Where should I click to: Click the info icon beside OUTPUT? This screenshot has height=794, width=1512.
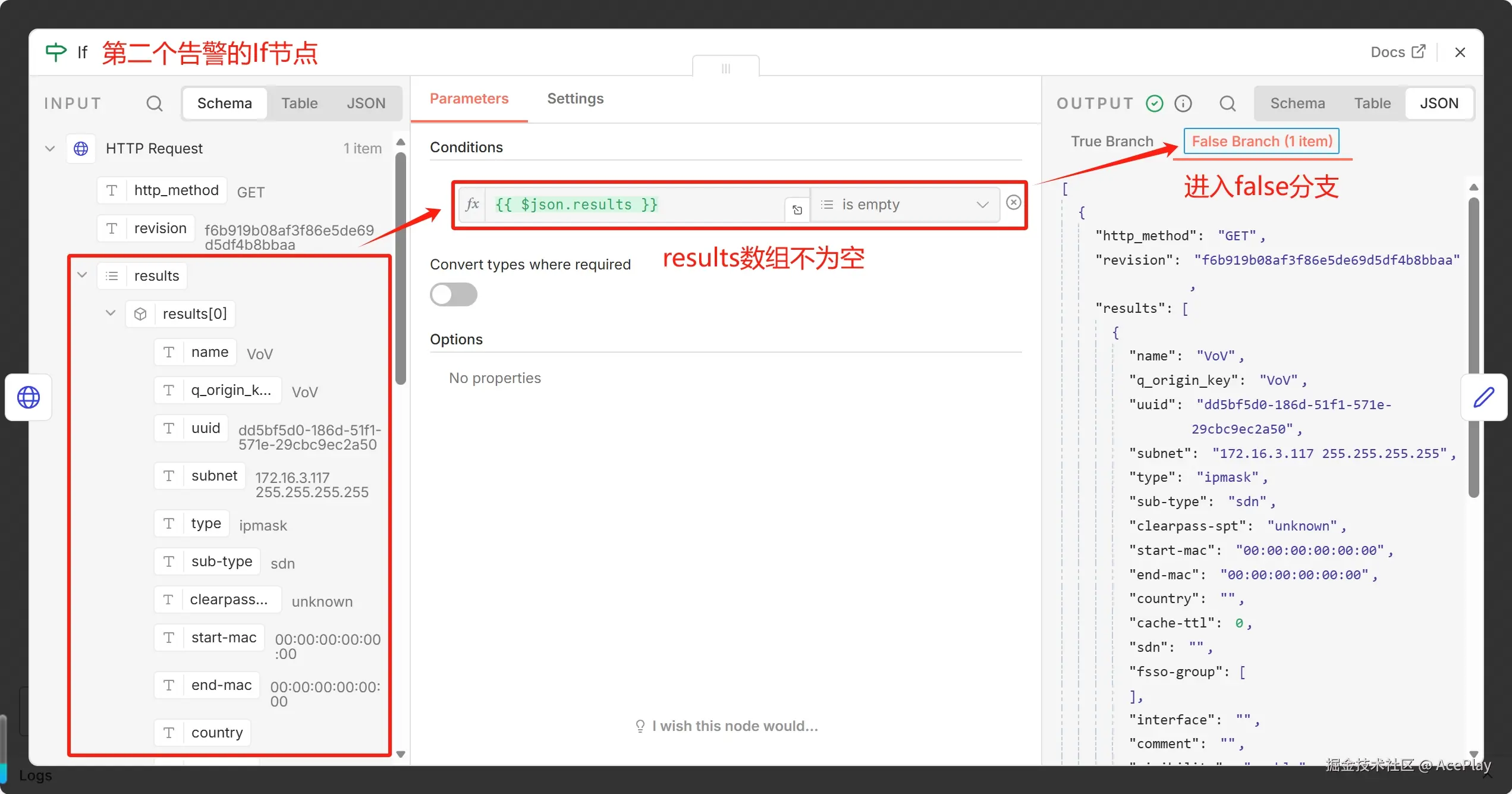click(x=1183, y=103)
